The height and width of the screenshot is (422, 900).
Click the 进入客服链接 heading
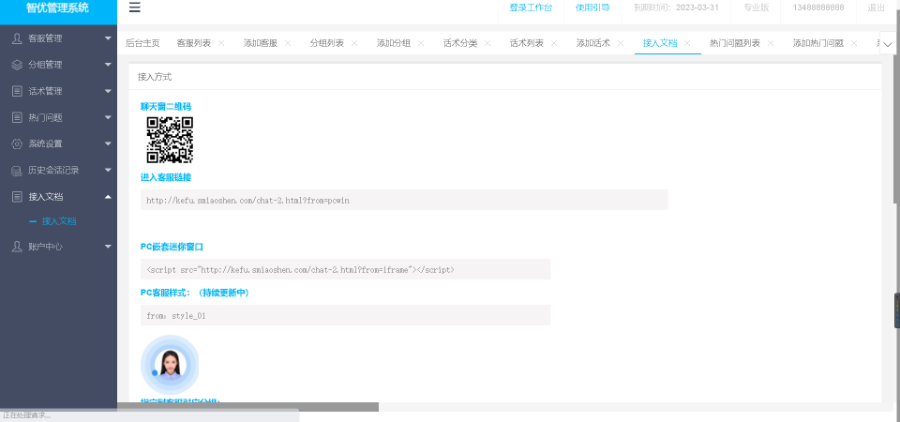click(x=166, y=177)
